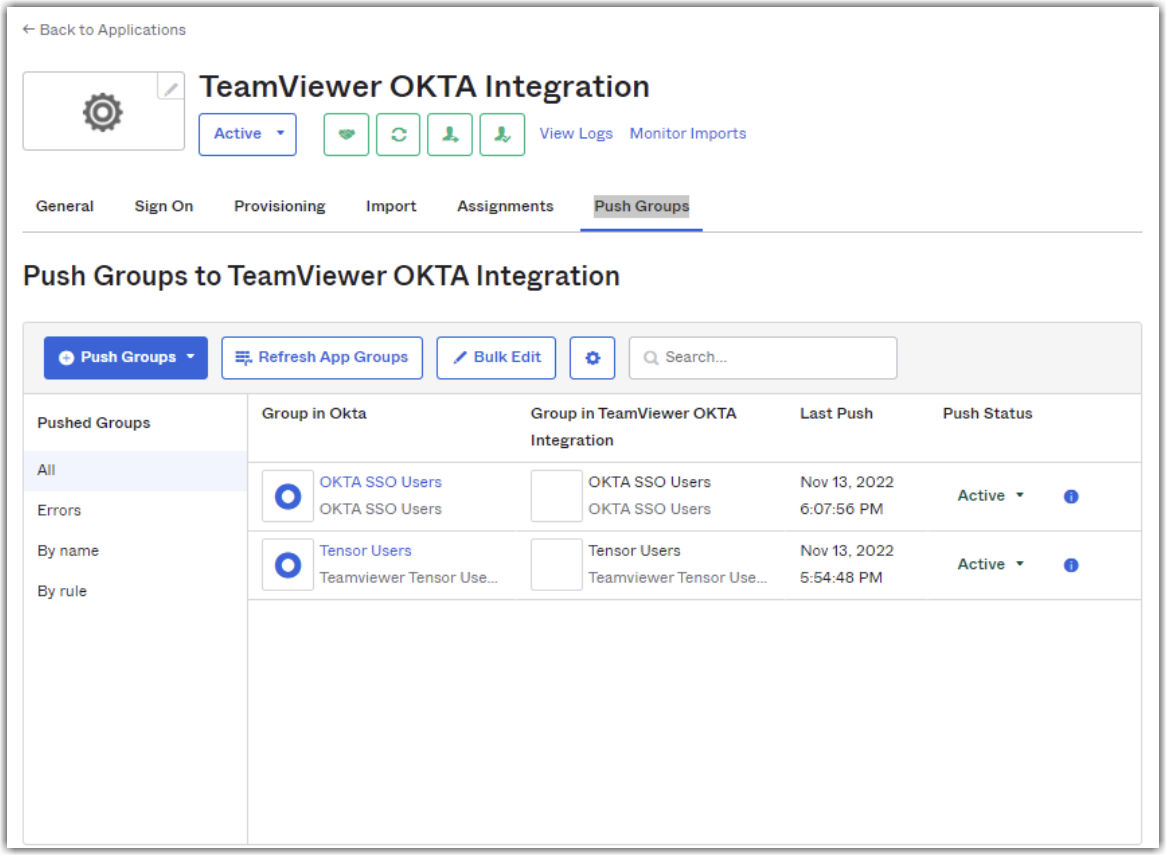
Task: Click the user with checkmark icon button
Action: [502, 134]
